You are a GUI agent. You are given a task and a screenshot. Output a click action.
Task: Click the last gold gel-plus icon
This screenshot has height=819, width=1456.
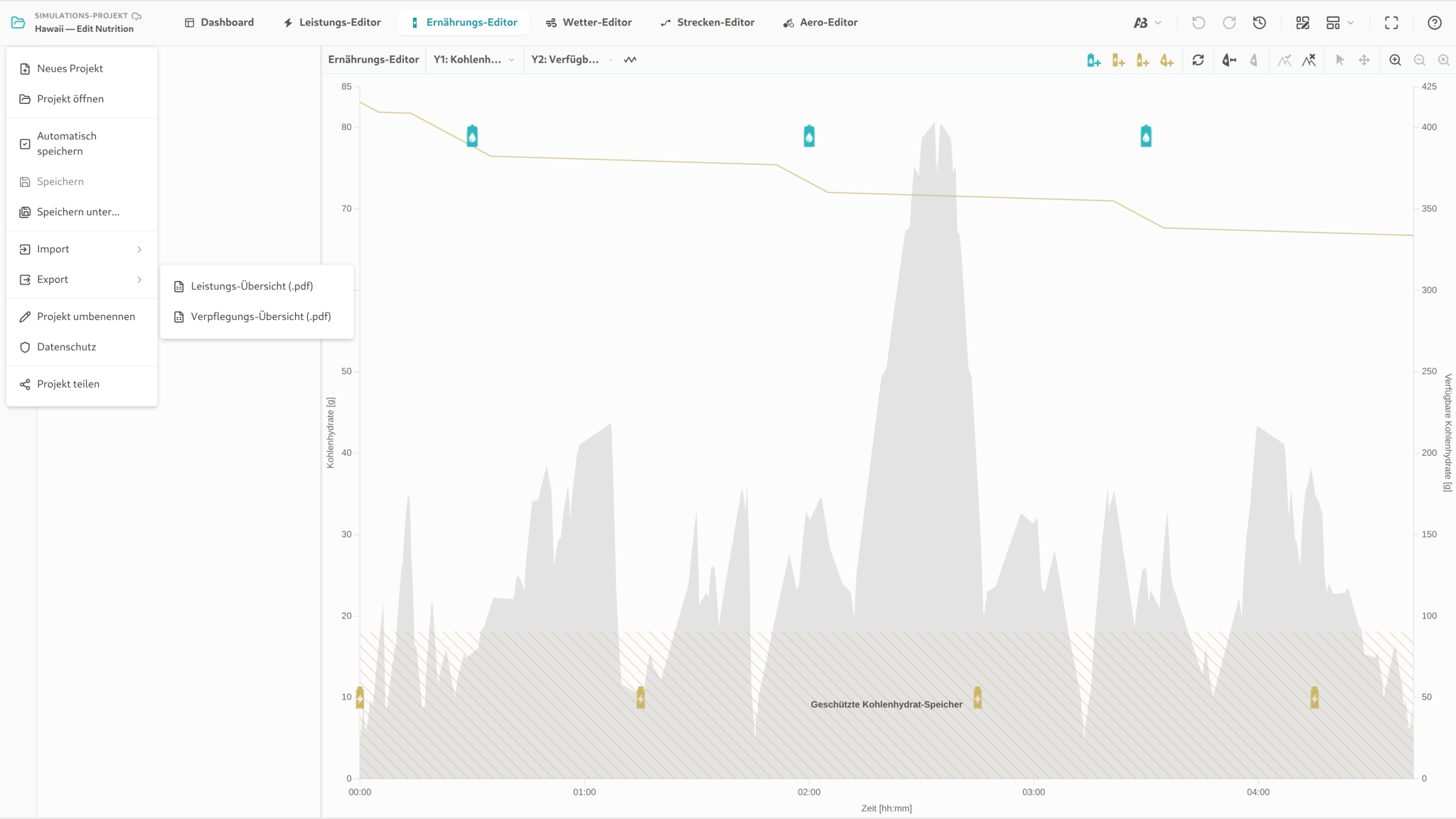pyautogui.click(x=1167, y=60)
